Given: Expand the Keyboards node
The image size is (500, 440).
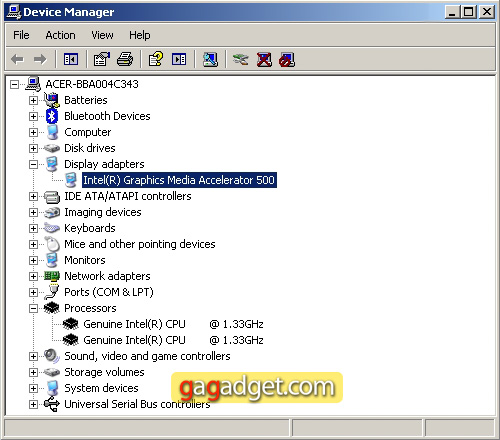Looking at the screenshot, I should point(33,228).
